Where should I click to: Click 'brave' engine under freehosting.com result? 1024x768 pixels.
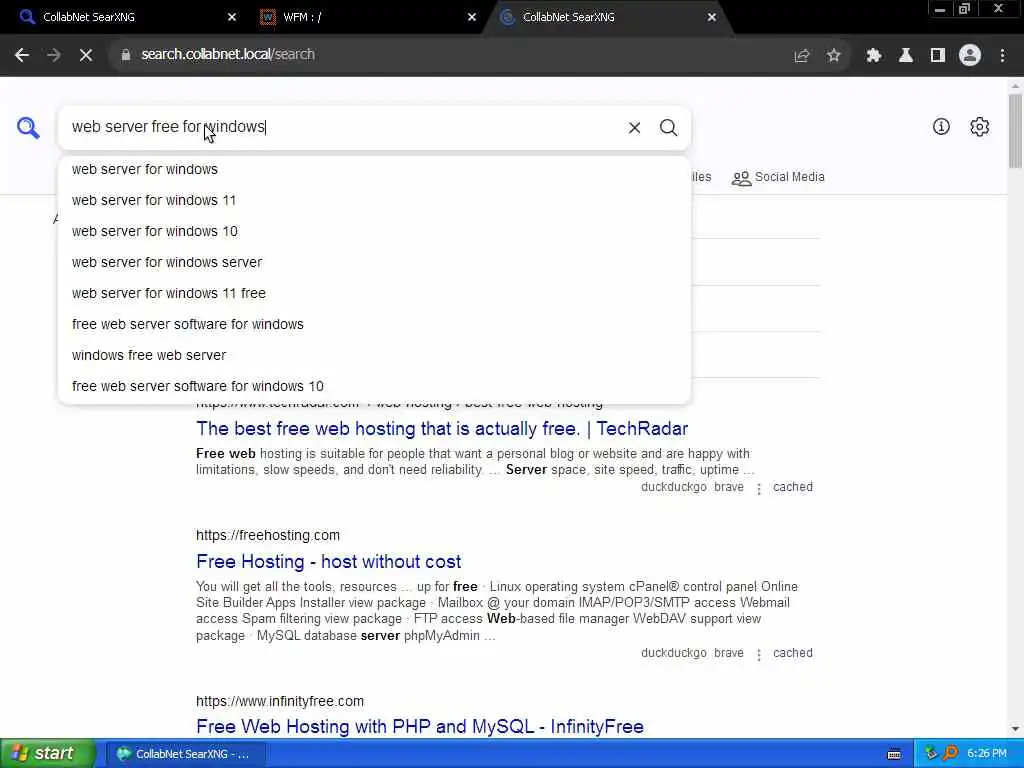click(729, 653)
